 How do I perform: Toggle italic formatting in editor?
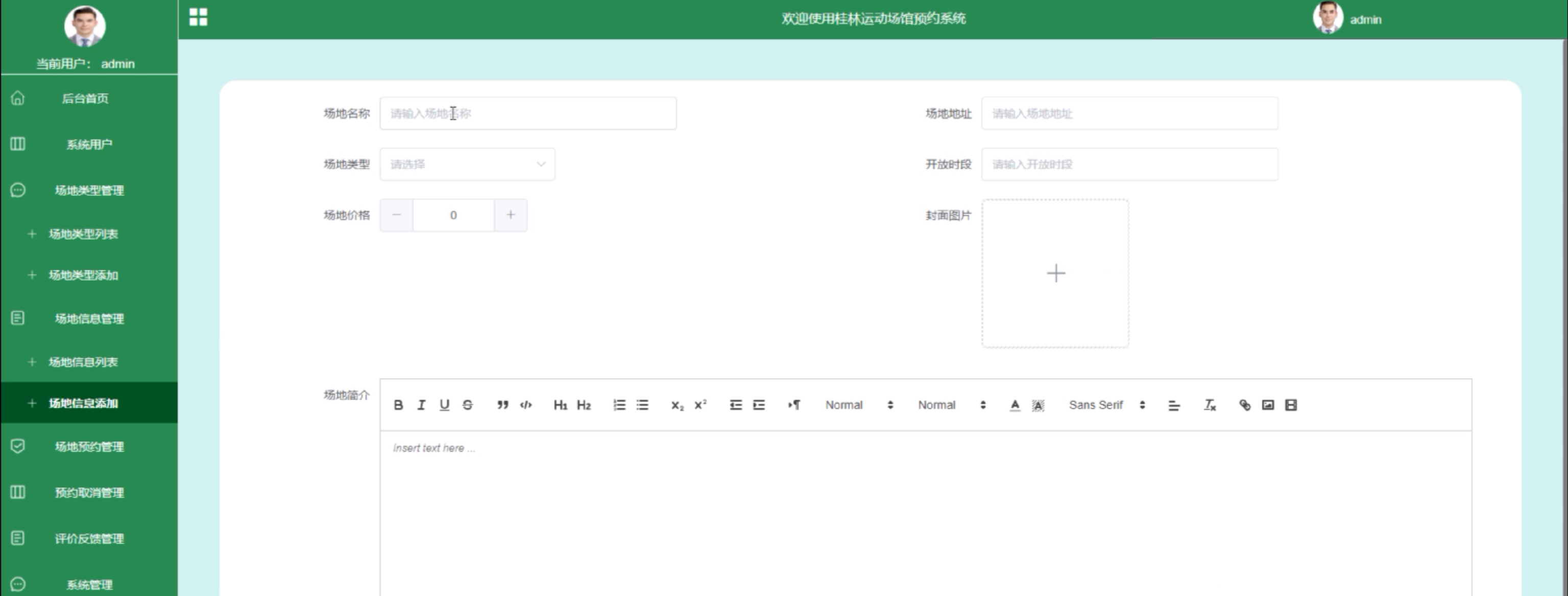pyautogui.click(x=421, y=405)
